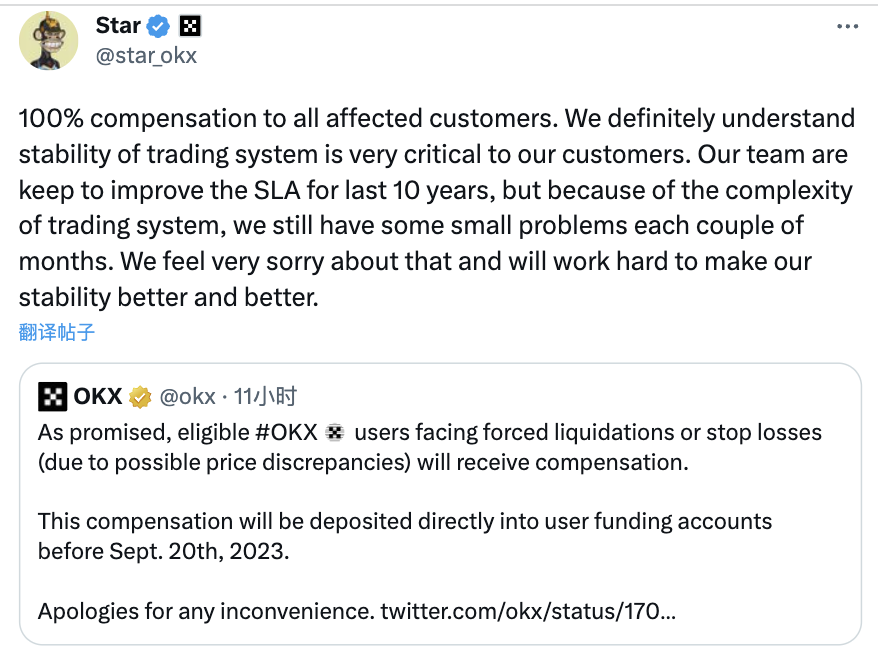878x656 pixels.
Task: Click the OKX square logo beside Star's name
Action: click(x=189, y=25)
